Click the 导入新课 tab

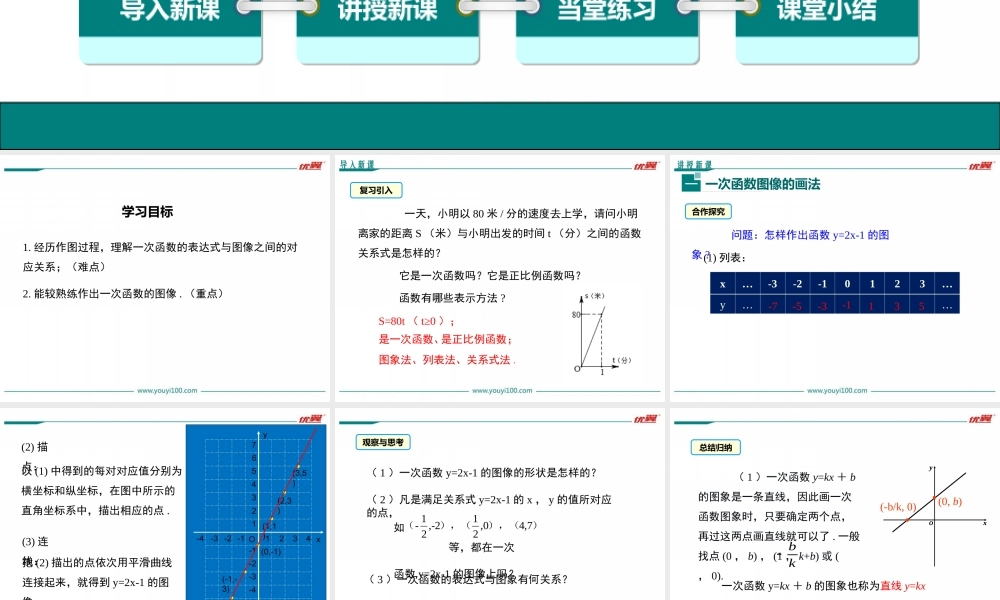tap(170, 14)
